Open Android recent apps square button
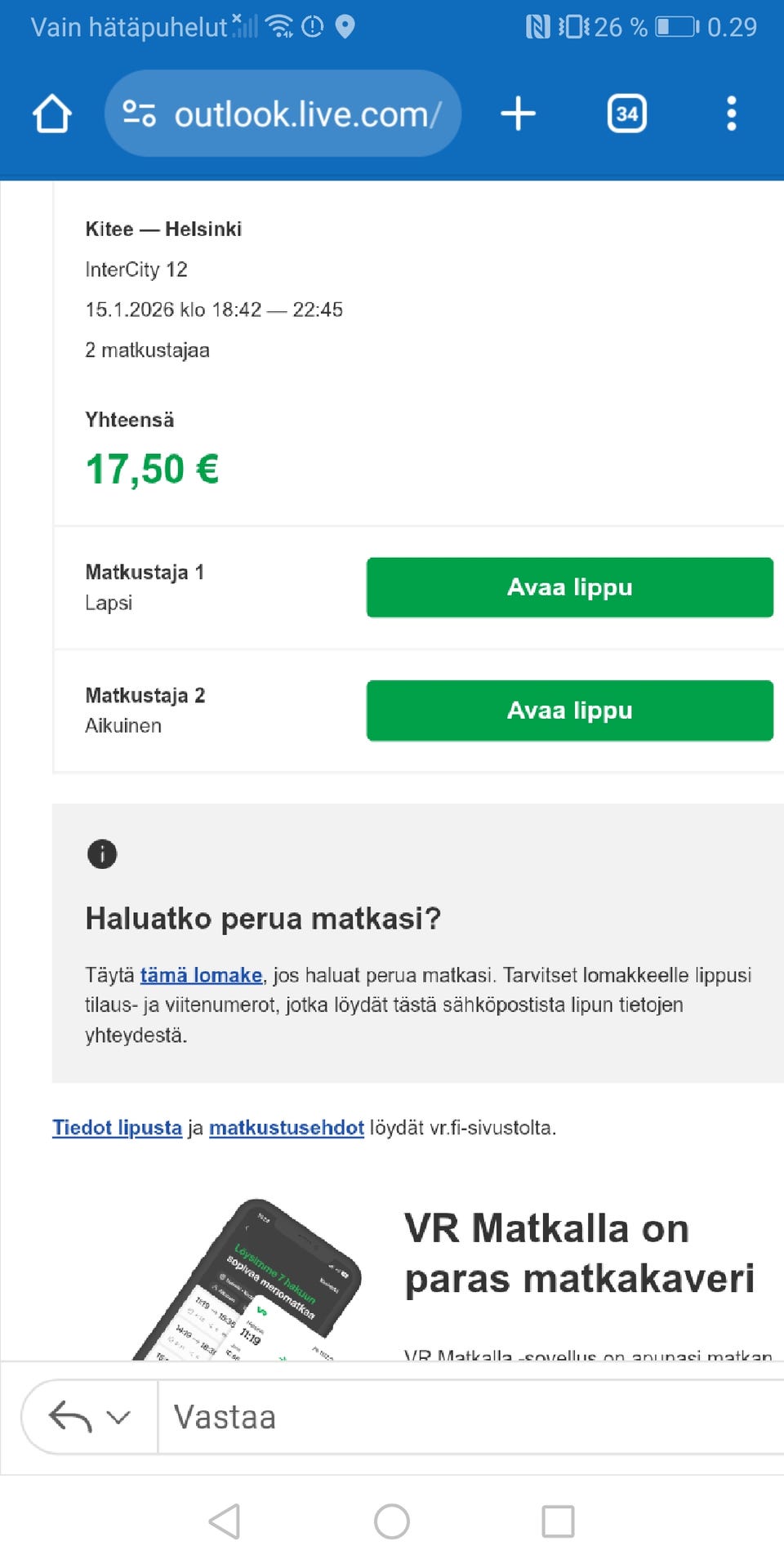Image resolution: width=784 pixels, height=1568 pixels. point(558,1521)
